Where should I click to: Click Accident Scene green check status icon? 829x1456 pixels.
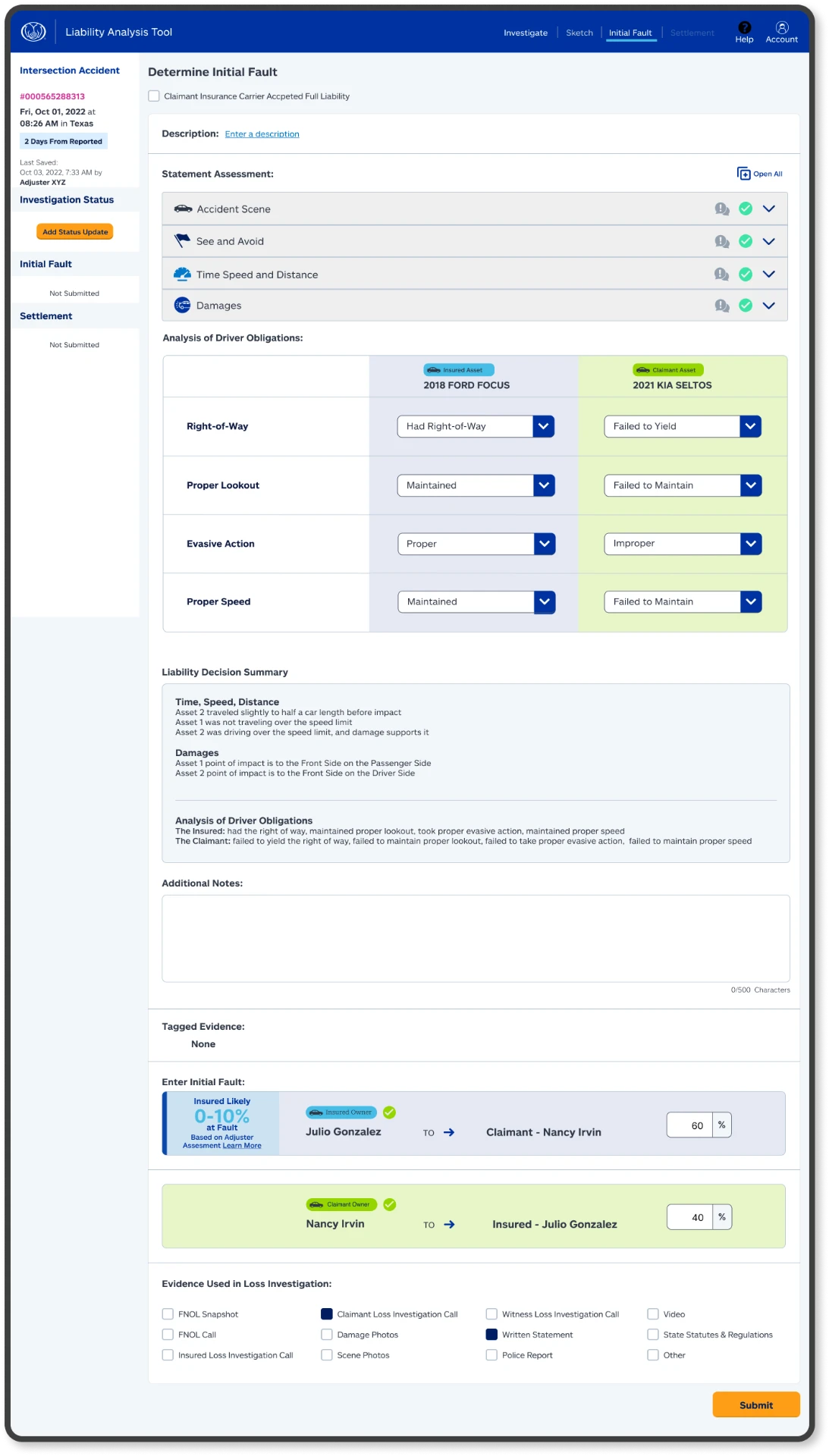746,209
